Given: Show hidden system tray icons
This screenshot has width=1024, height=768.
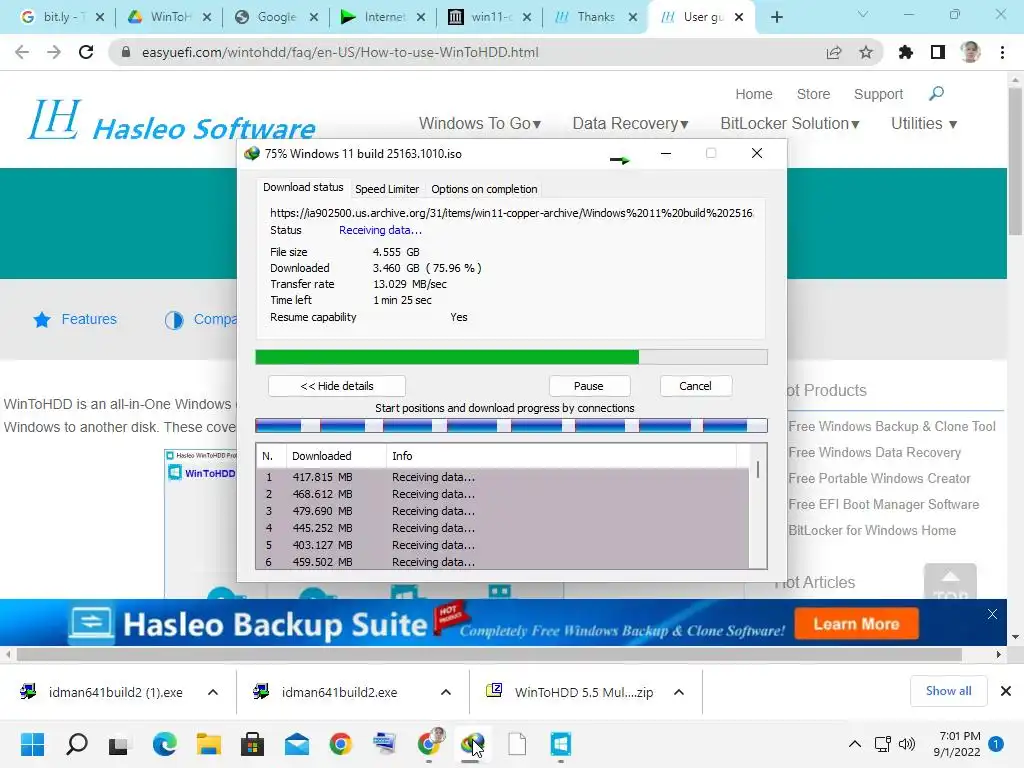Looking at the screenshot, I should pyautogui.click(x=854, y=744).
